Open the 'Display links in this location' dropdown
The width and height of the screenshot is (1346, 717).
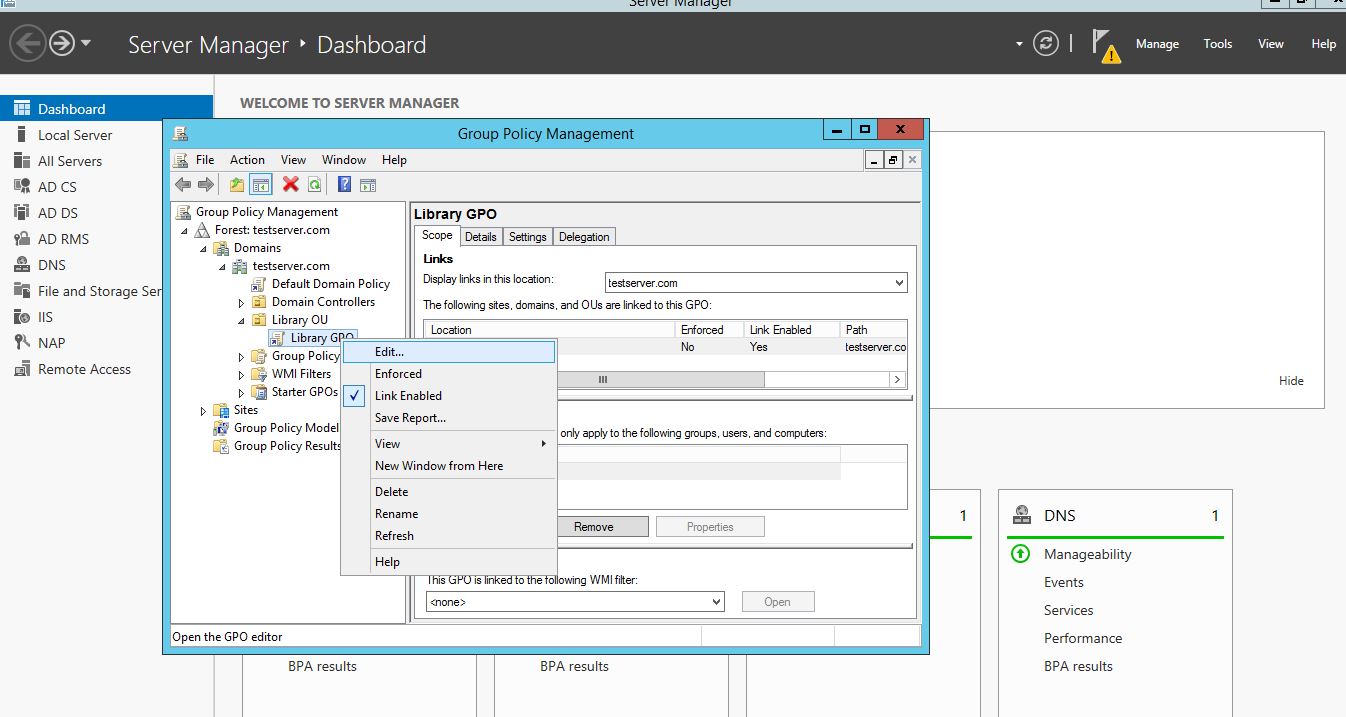coord(756,283)
